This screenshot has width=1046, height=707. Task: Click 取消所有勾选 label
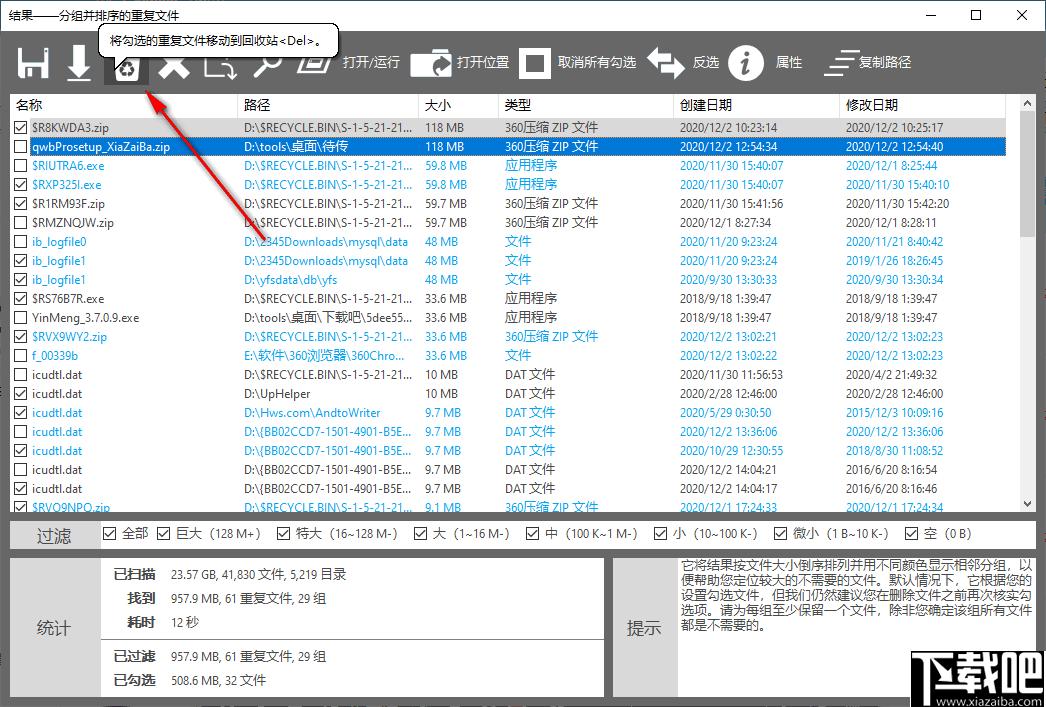(x=597, y=63)
